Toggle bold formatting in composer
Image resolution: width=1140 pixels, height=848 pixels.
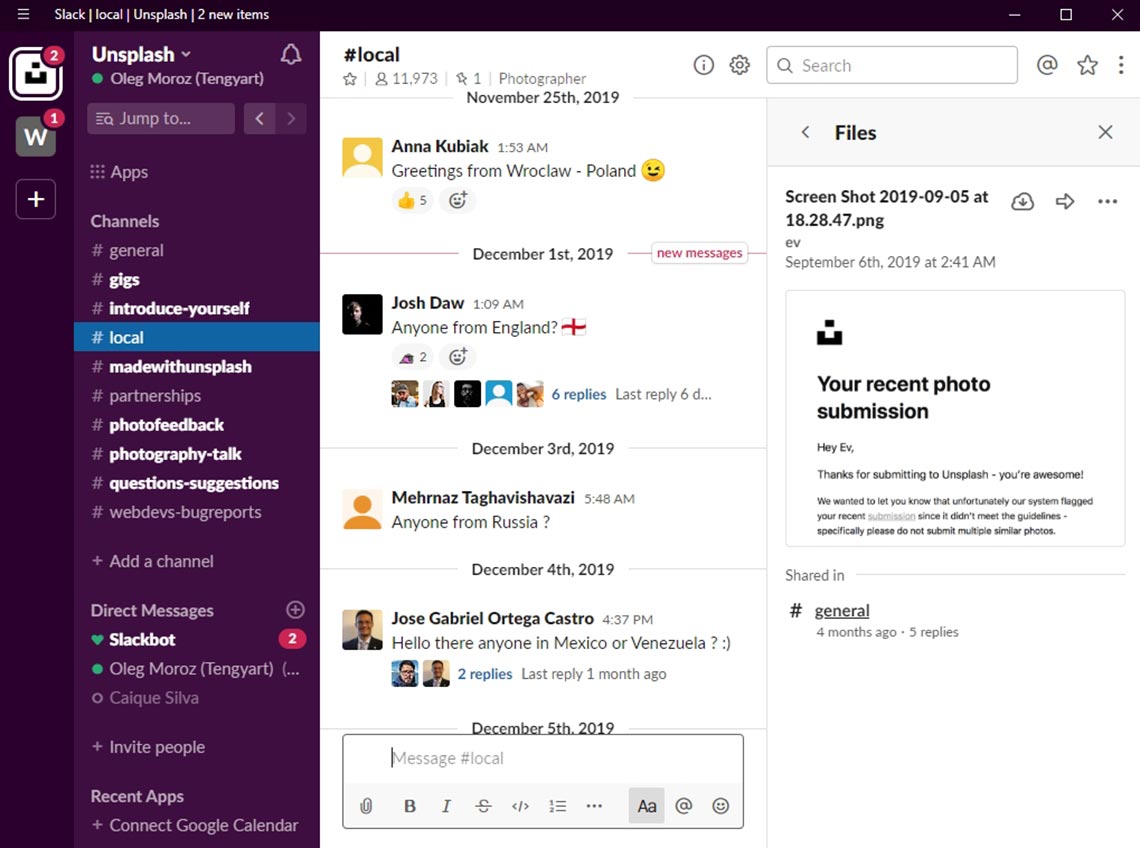tap(409, 806)
